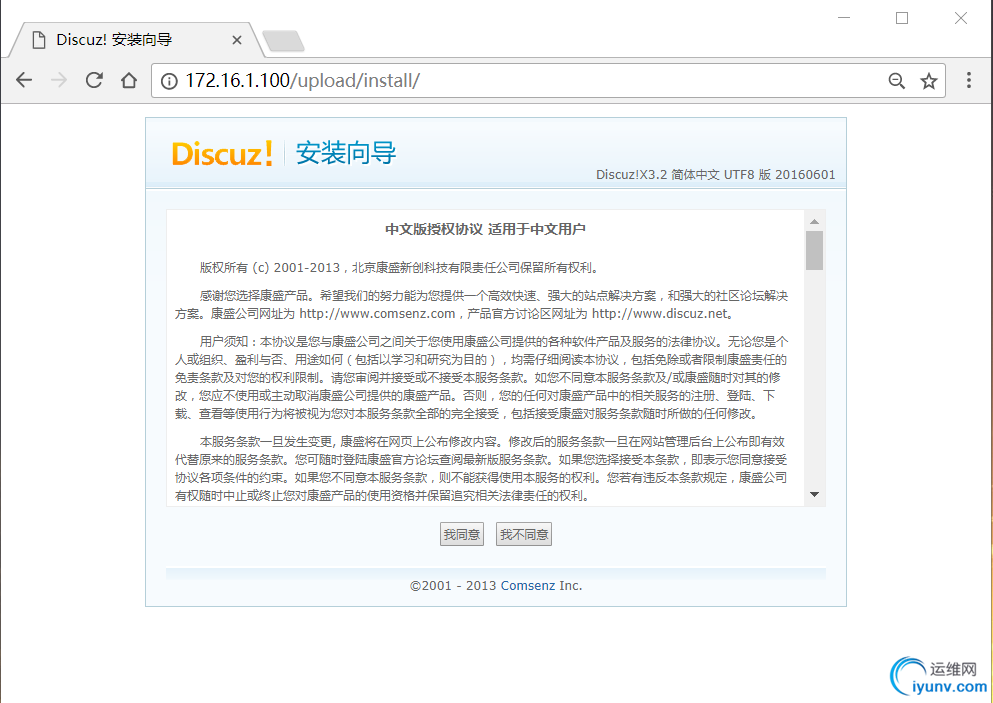This screenshot has width=993, height=703.
Task: Close the browser window
Action: [x=961, y=18]
